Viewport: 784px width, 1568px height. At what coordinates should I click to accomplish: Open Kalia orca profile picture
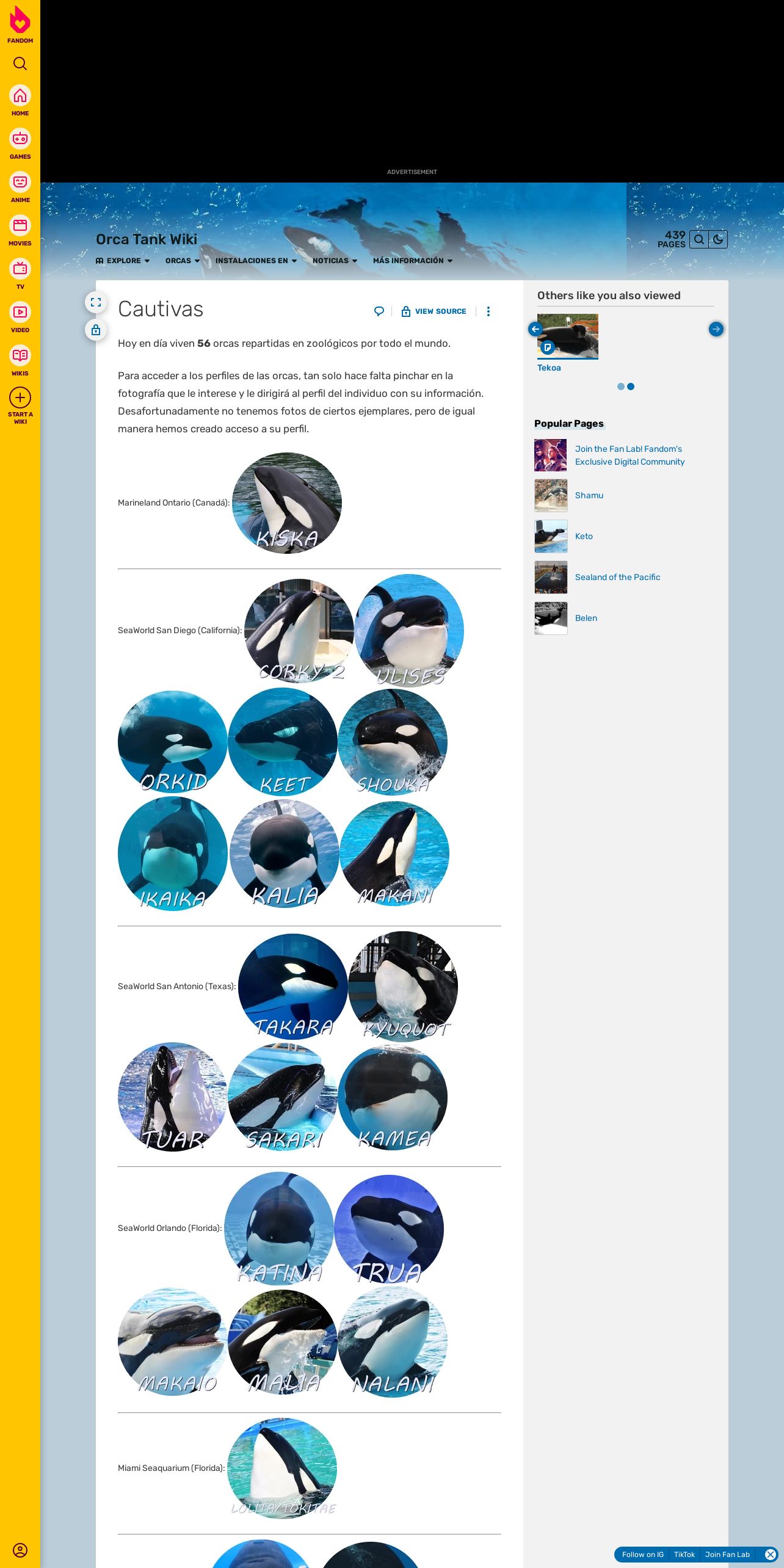tap(285, 854)
